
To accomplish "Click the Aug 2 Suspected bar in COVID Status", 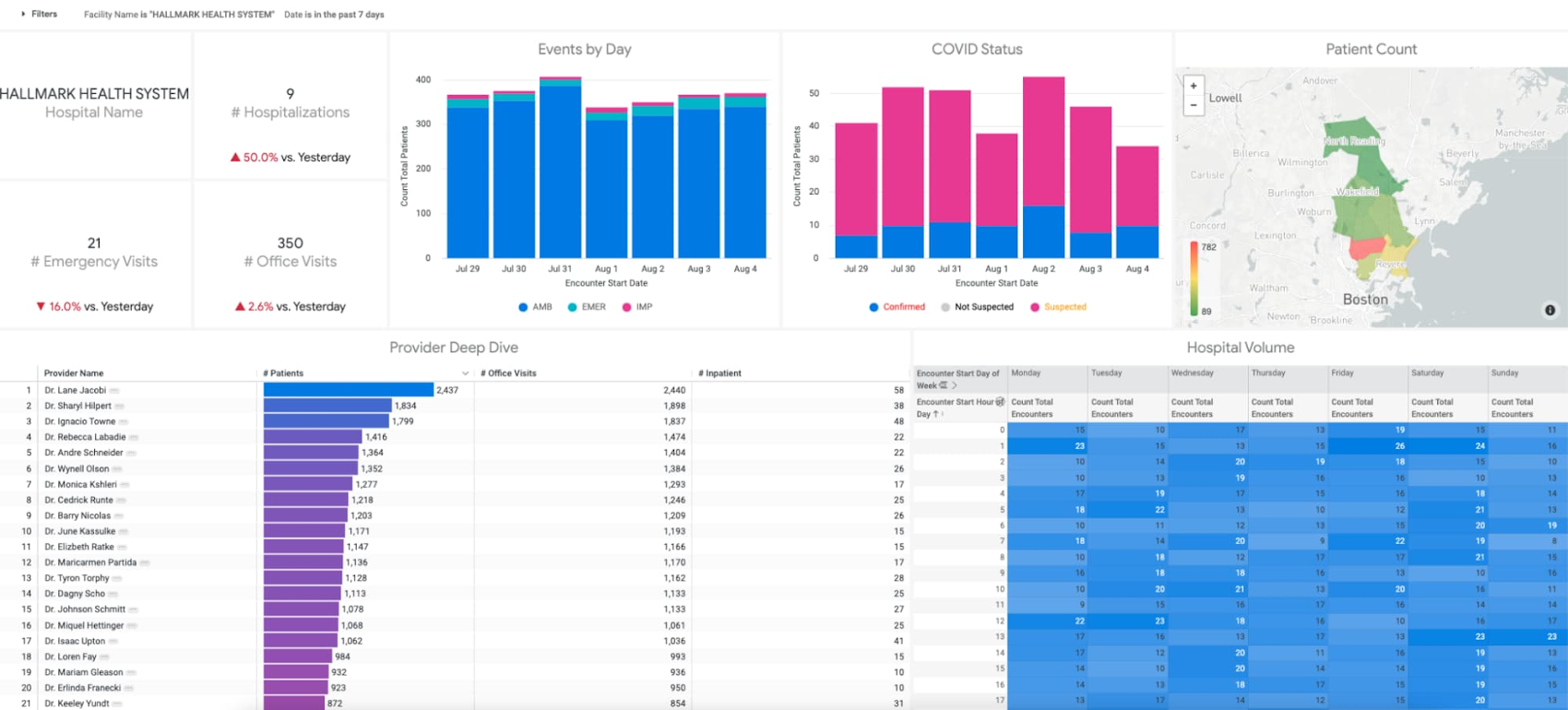I will coord(1043,141).
